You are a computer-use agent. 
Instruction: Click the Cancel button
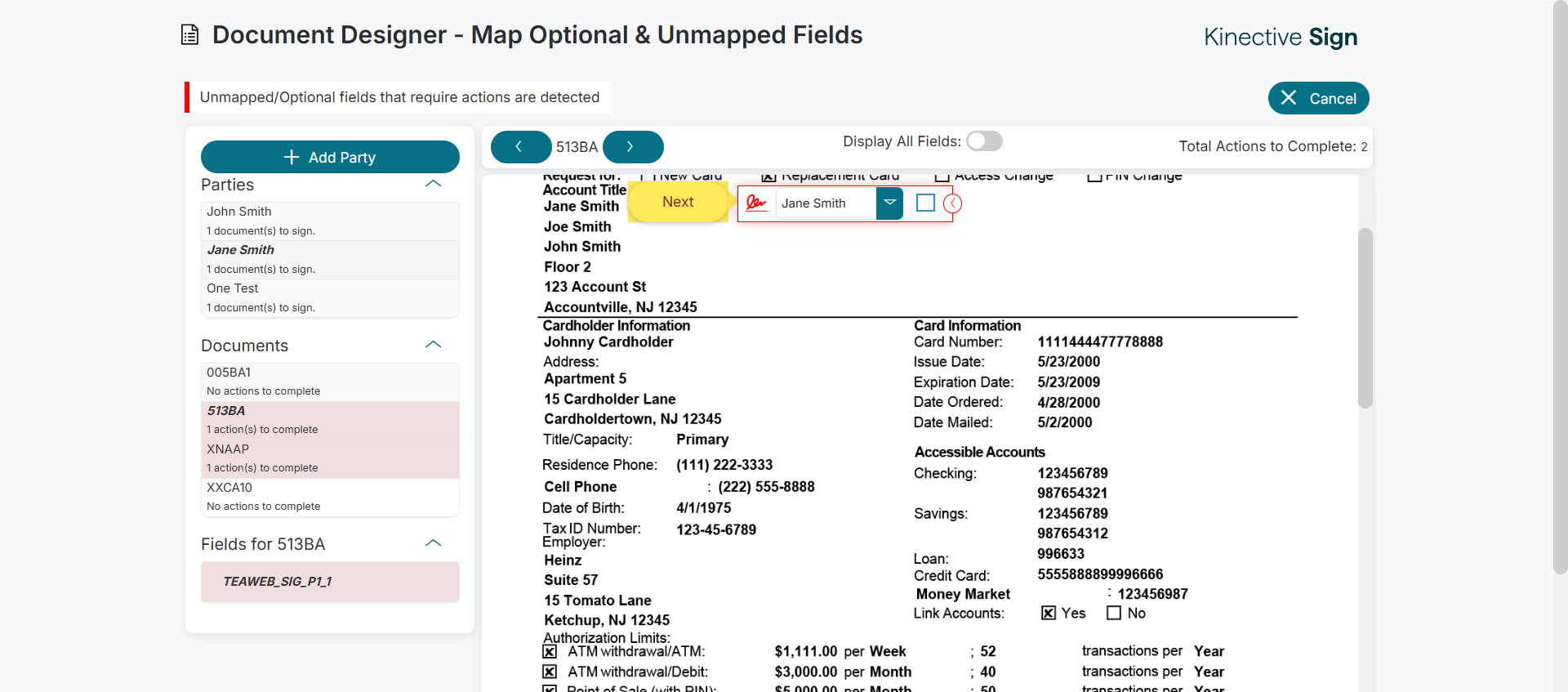click(1318, 98)
